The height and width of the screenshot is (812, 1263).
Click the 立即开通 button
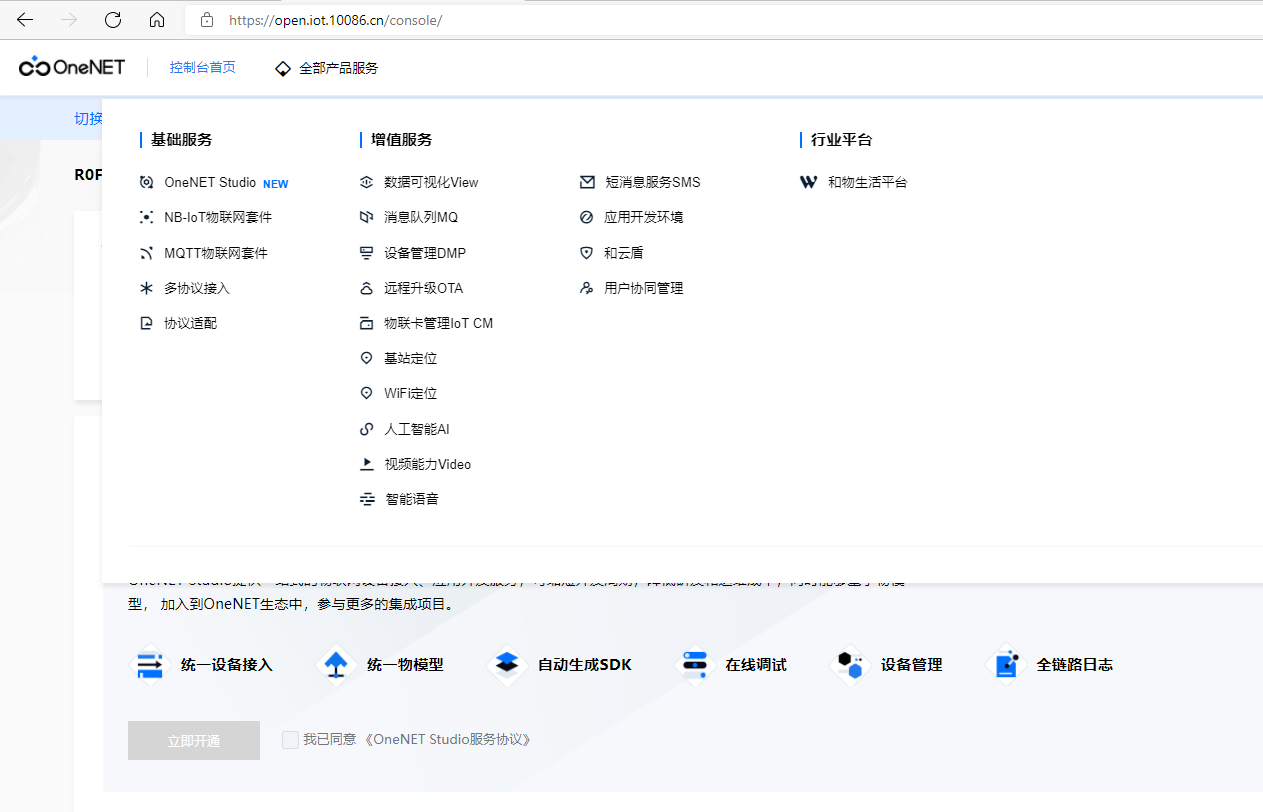pos(193,740)
